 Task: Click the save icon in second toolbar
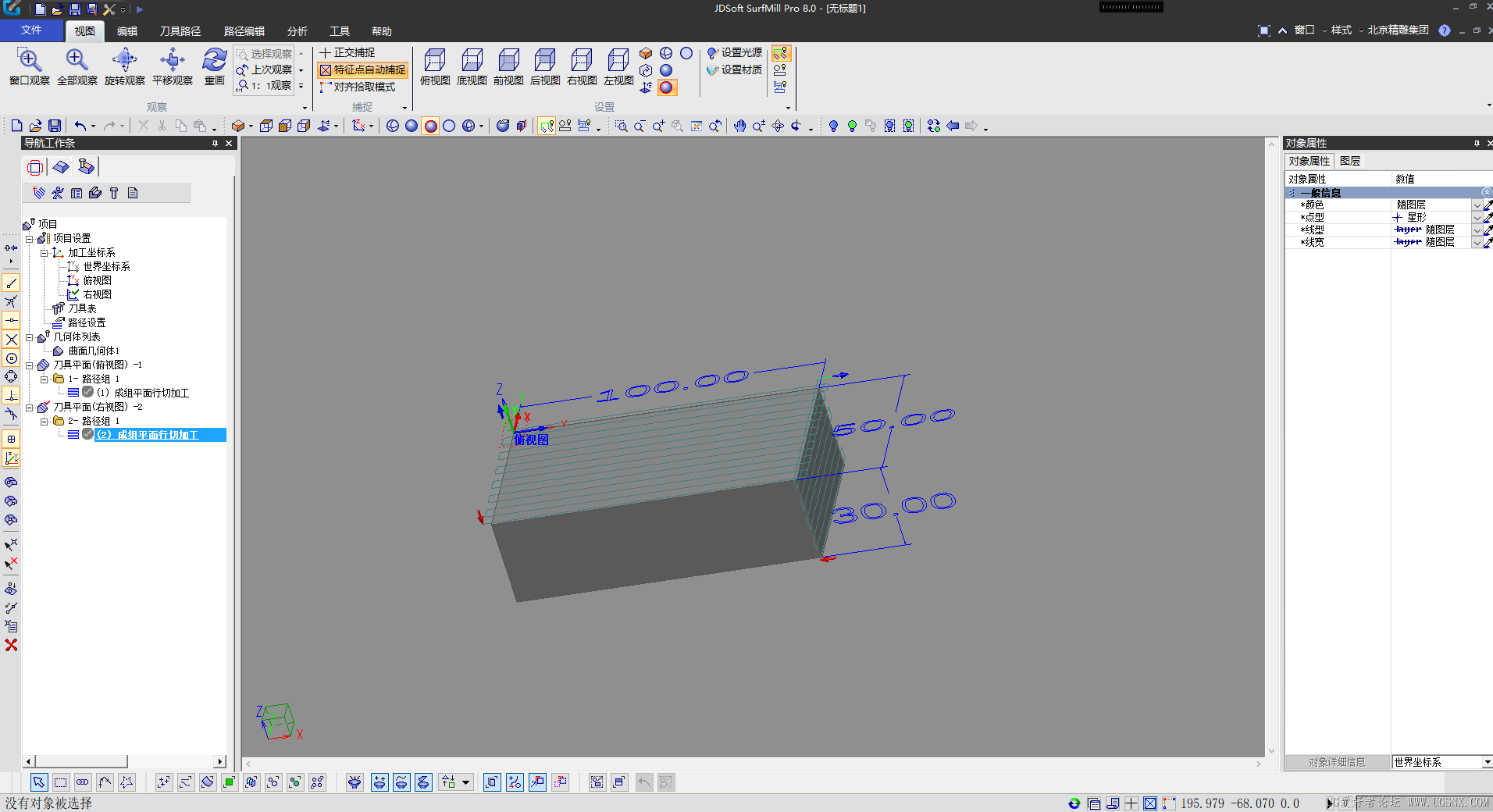tap(55, 126)
